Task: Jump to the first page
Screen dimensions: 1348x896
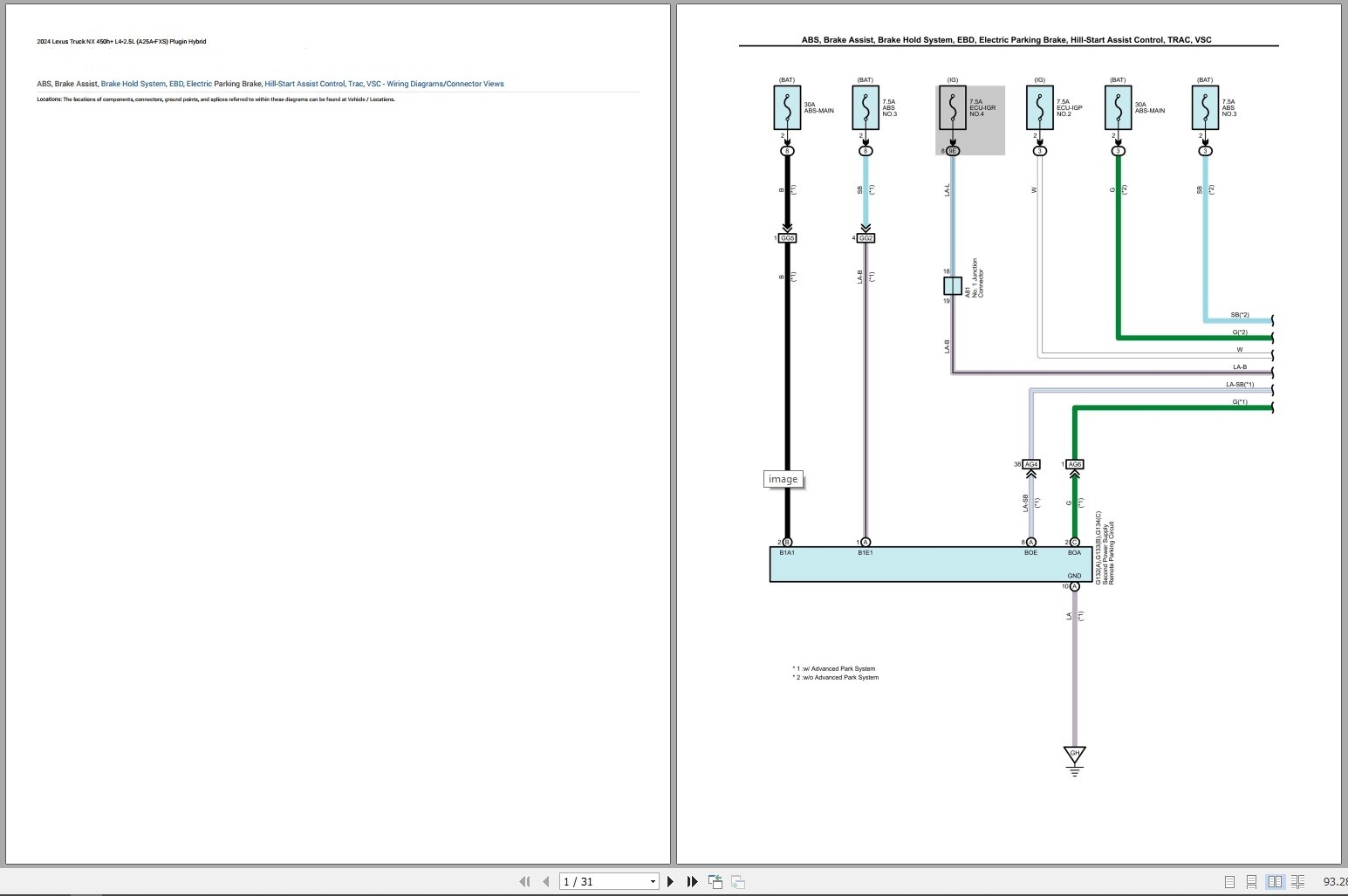Action: pyautogui.click(x=525, y=881)
